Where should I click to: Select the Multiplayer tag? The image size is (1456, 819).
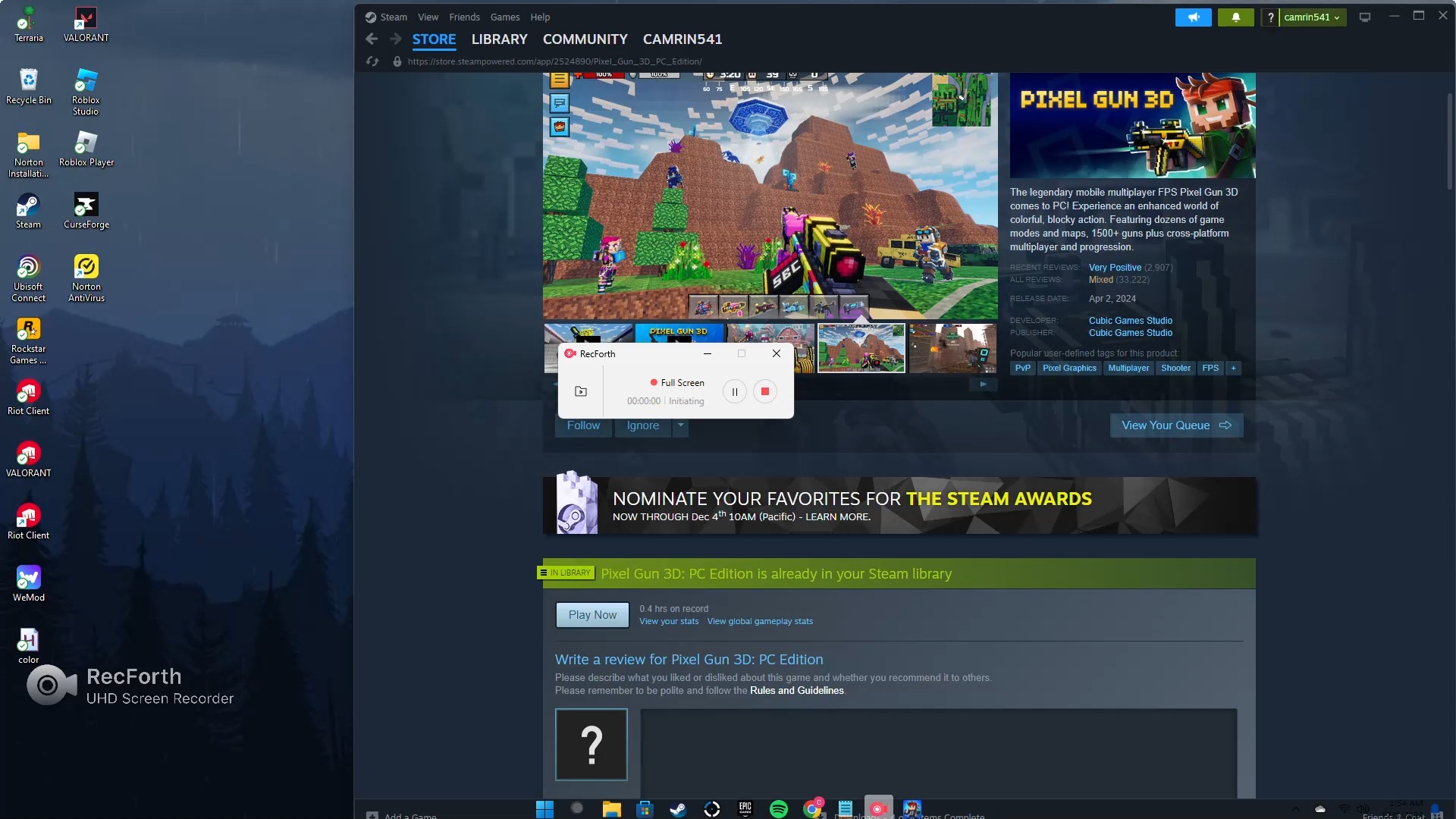1128,368
